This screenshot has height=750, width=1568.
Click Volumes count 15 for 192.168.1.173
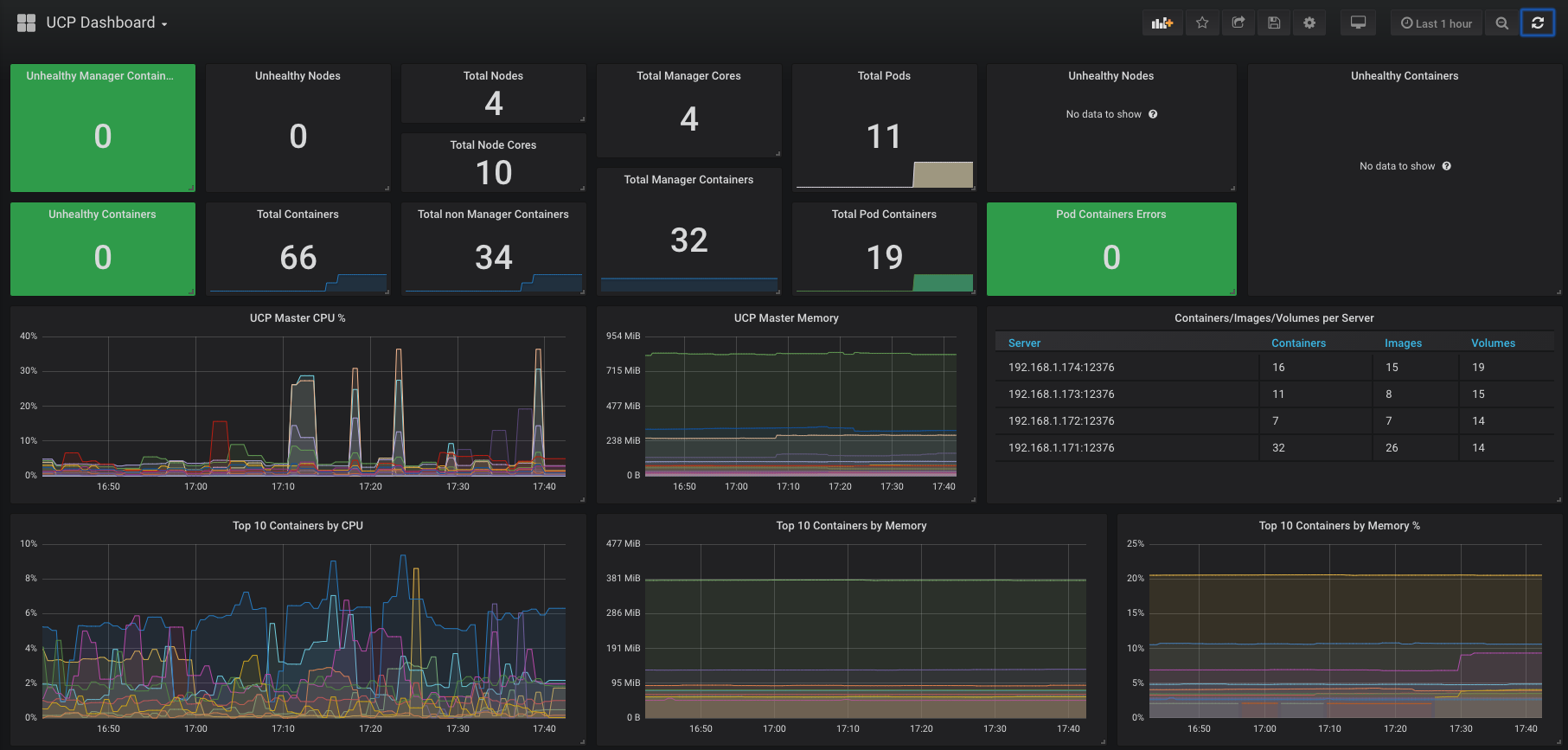click(x=1478, y=394)
